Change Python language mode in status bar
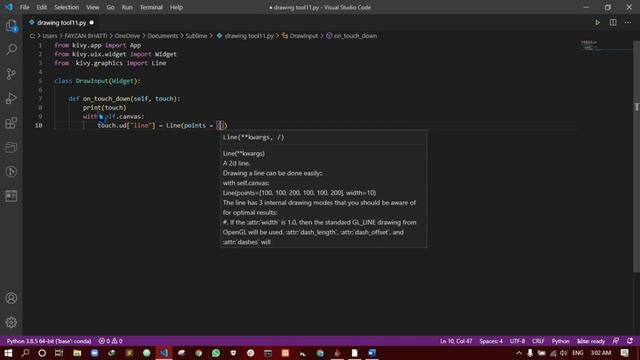The width and height of the screenshot is (640, 360). click(x=560, y=341)
